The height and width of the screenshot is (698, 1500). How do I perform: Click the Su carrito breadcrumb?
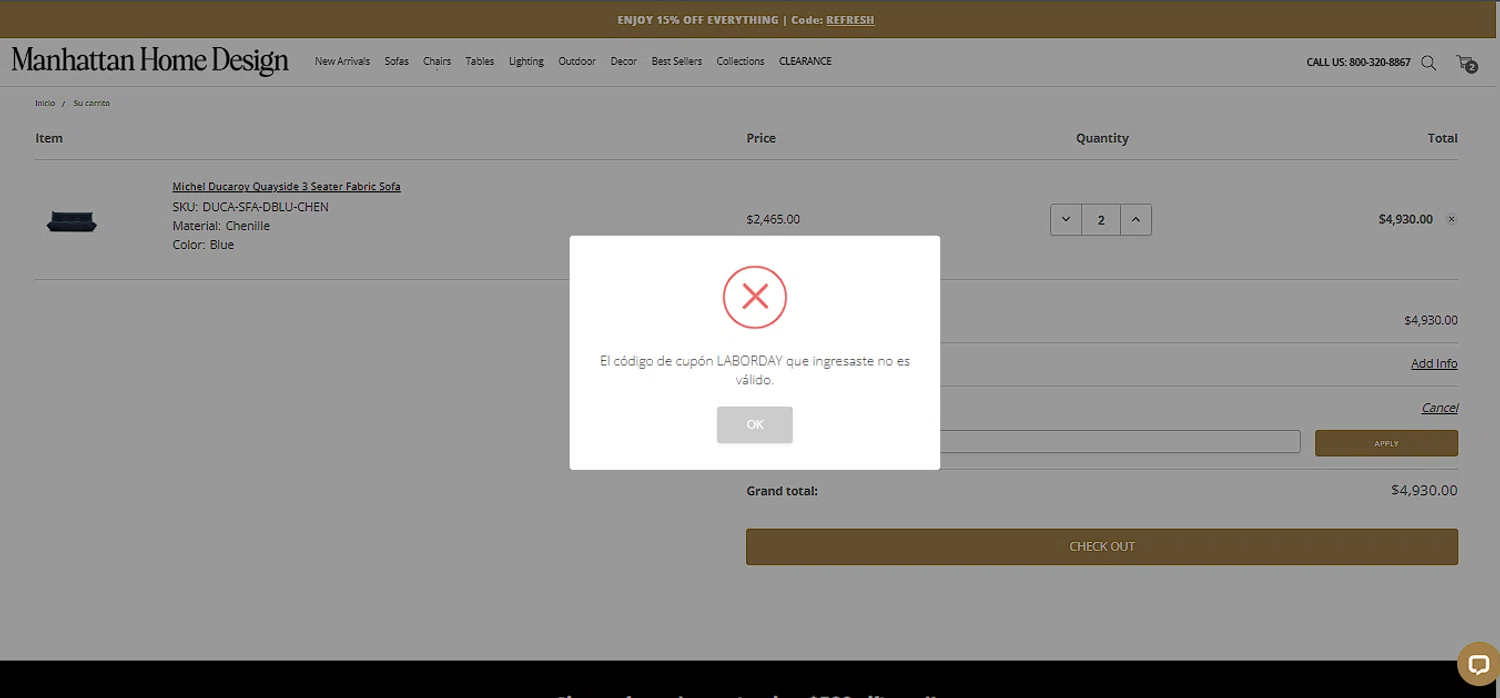[x=91, y=103]
